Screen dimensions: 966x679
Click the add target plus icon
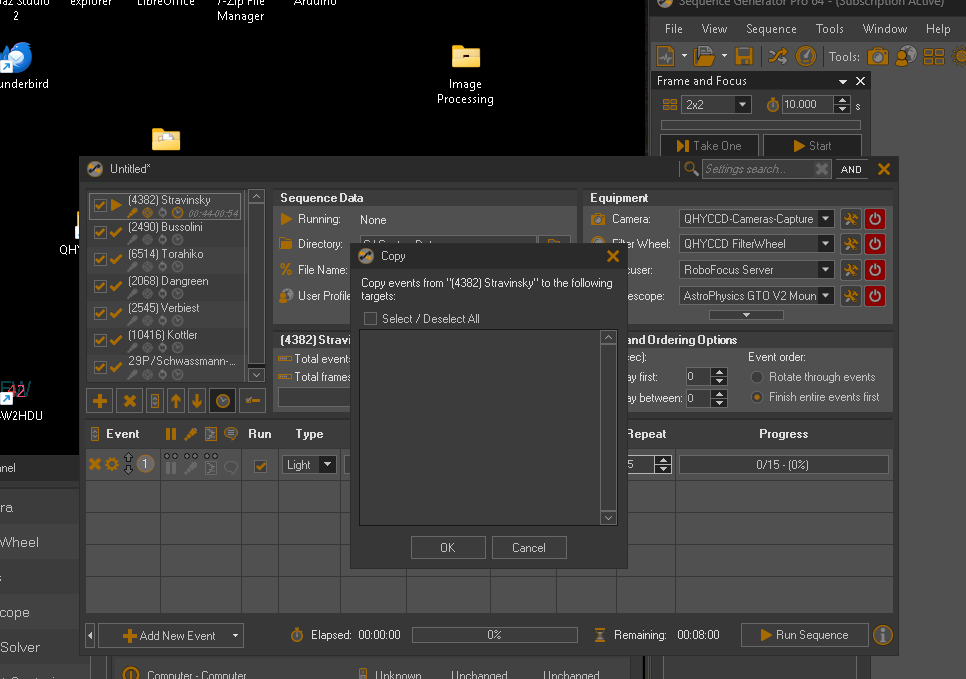100,401
